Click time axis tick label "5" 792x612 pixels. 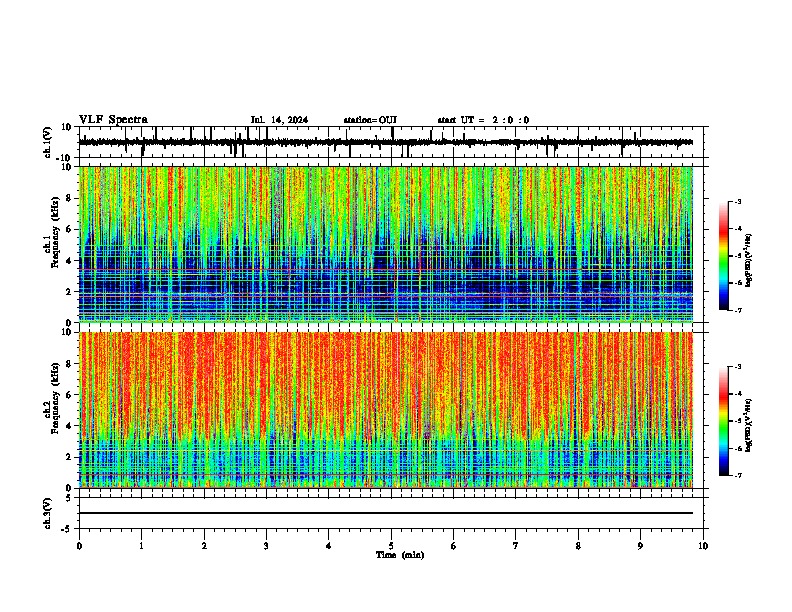point(391,546)
